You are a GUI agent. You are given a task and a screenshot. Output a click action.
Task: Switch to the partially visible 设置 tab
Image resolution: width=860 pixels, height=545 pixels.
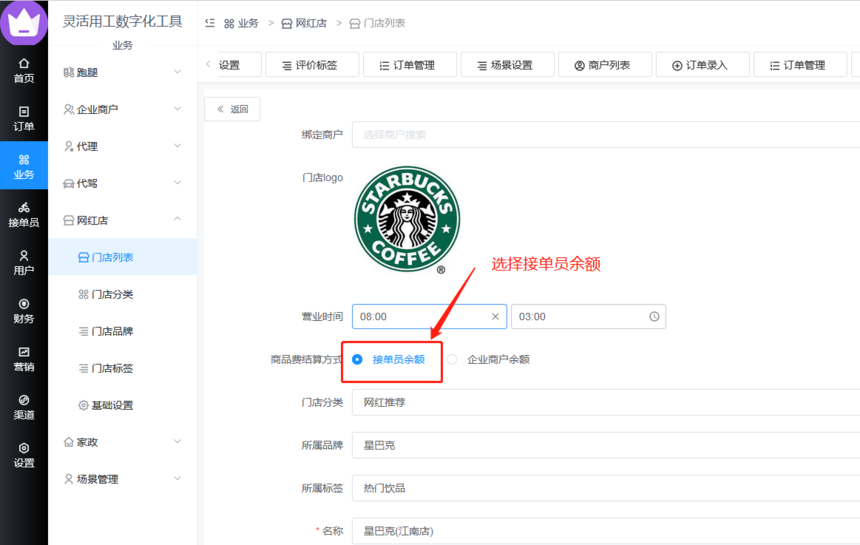239,65
